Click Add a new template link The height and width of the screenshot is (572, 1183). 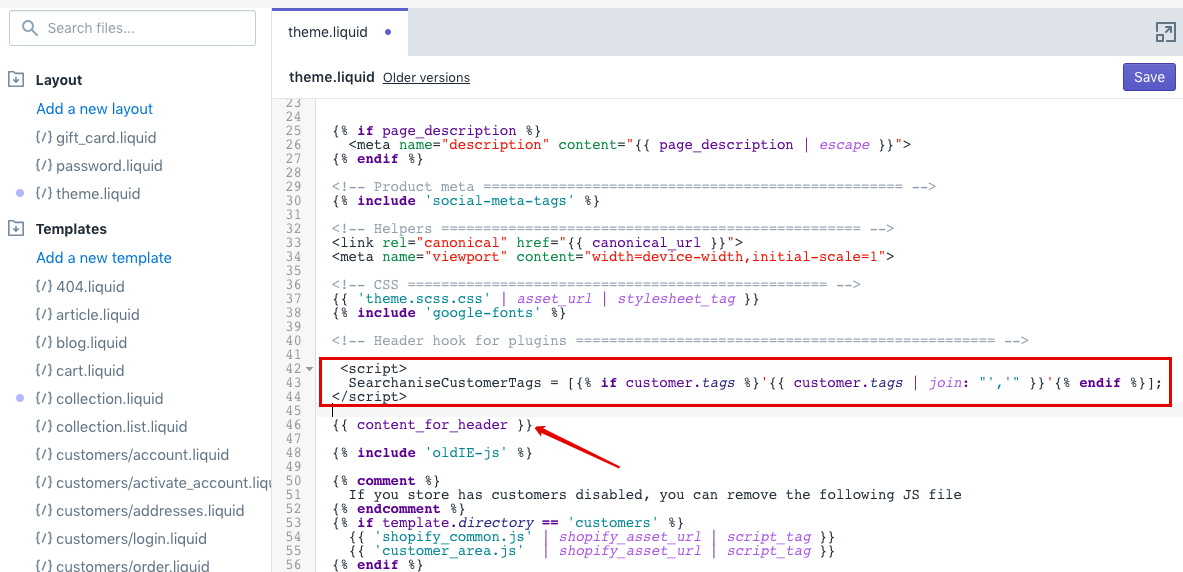tap(104, 257)
